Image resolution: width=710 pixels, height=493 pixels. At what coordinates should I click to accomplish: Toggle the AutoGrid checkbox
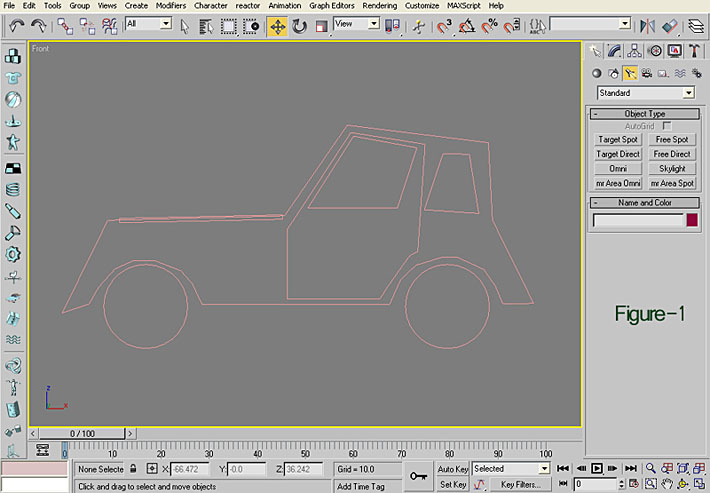point(667,127)
